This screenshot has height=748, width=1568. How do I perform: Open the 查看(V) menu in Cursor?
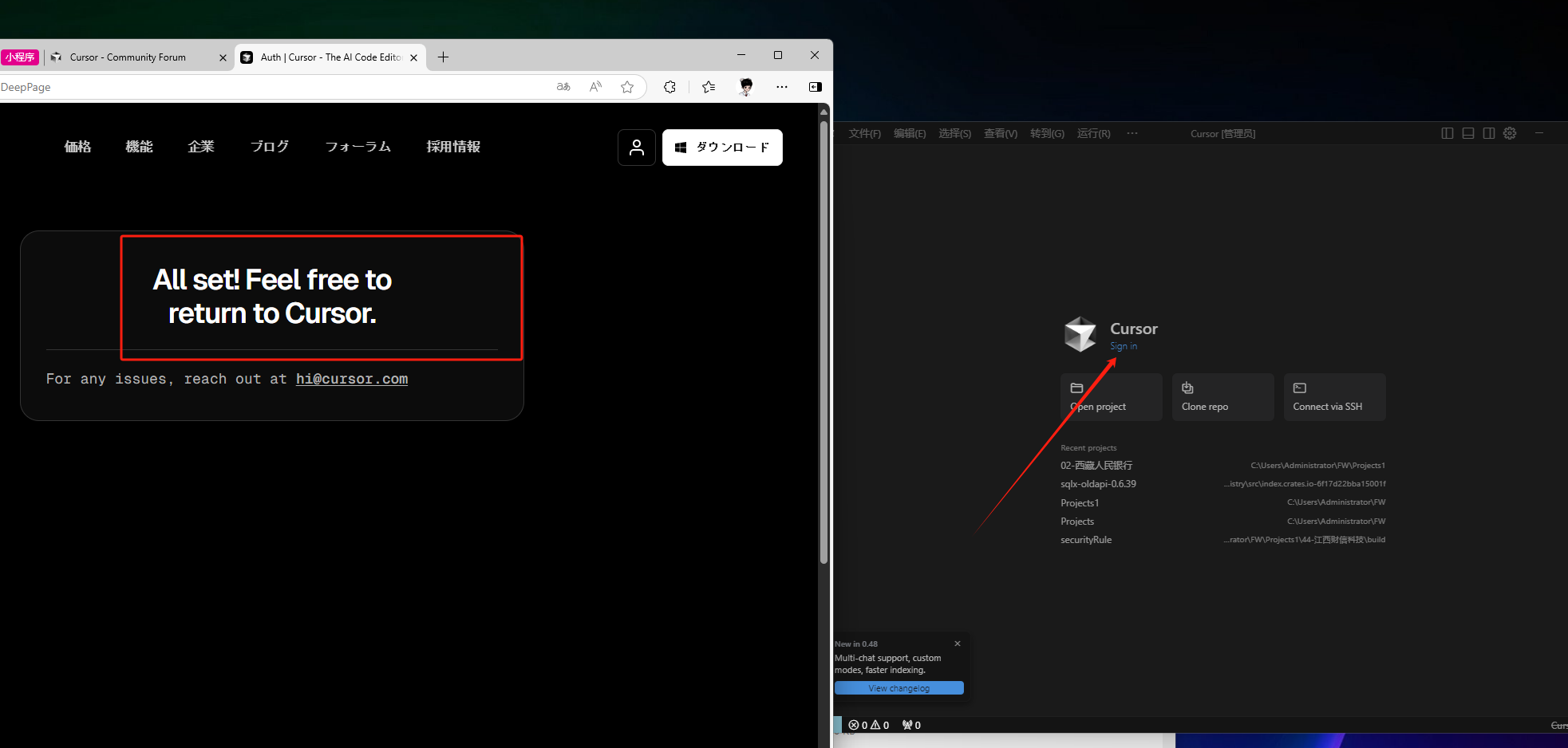point(1001,134)
